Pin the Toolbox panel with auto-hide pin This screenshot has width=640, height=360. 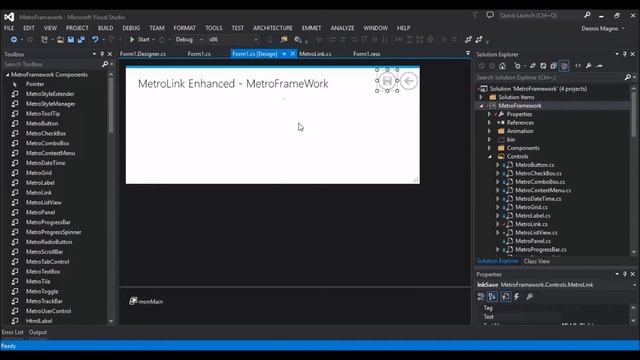(x=102, y=54)
